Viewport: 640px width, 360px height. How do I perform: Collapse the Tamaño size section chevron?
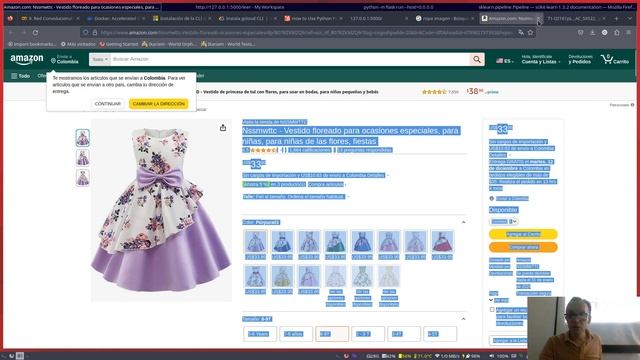tap(463, 319)
